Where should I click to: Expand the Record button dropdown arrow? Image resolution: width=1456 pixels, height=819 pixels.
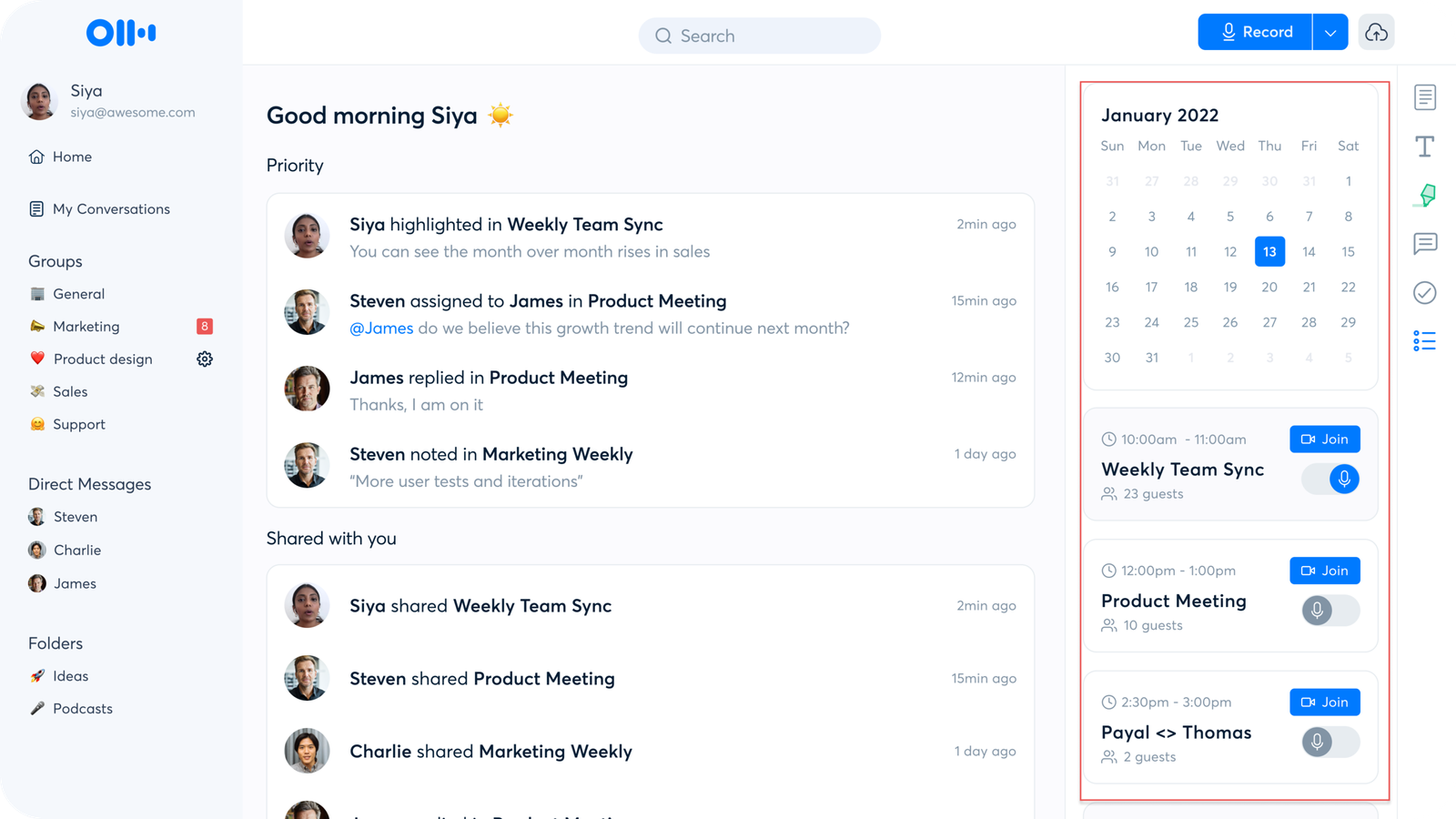tap(1330, 32)
